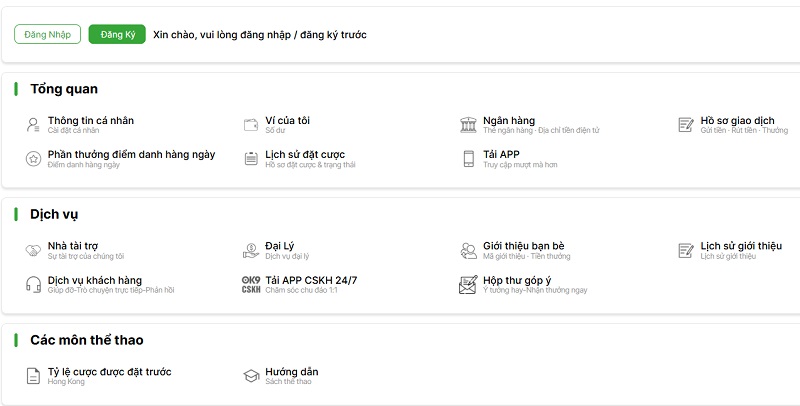Tap the phone icon for Tải APP
The height and width of the screenshot is (406, 800).
[468, 158]
